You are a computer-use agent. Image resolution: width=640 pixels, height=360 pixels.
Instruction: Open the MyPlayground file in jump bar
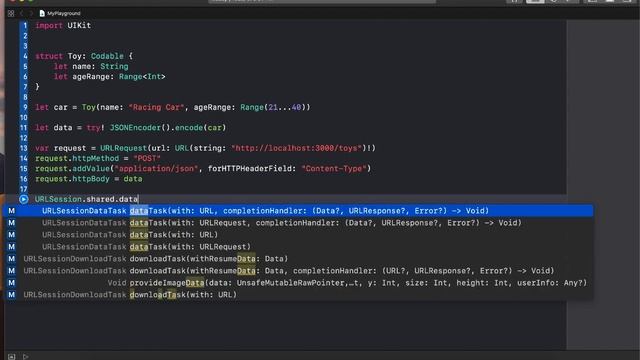point(60,13)
